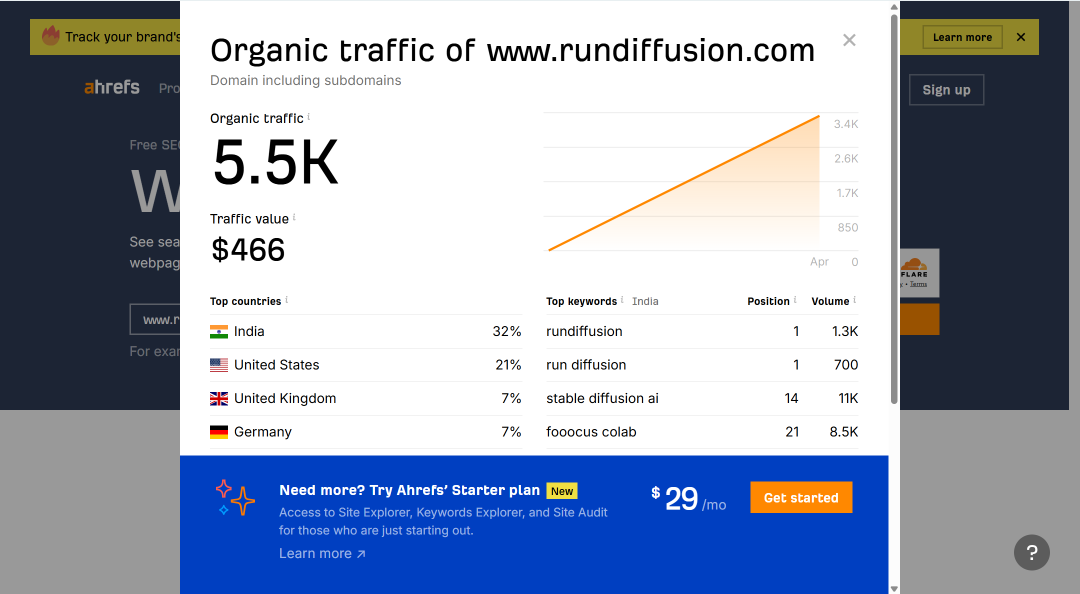Click the $466 traffic value
This screenshot has height=594, width=1080.
[248, 249]
